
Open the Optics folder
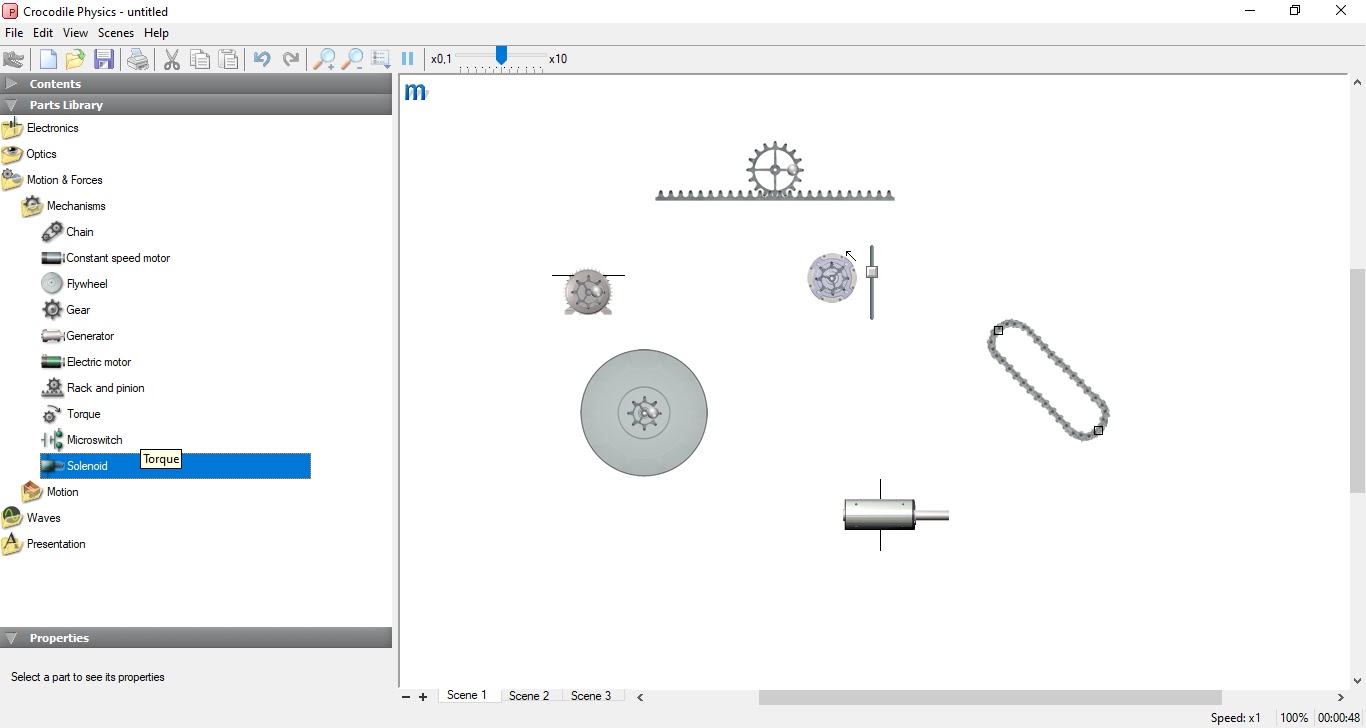[x=30, y=154]
